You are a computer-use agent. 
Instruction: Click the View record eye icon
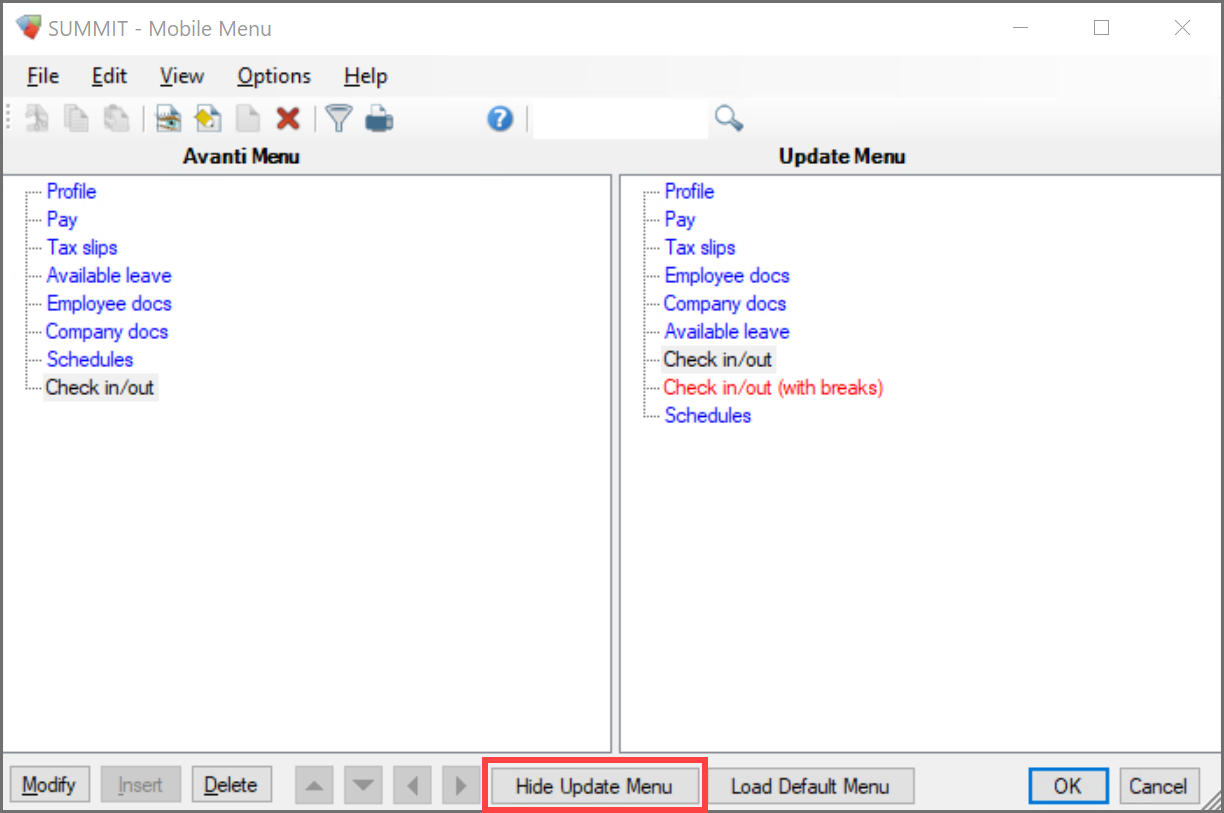click(x=168, y=119)
